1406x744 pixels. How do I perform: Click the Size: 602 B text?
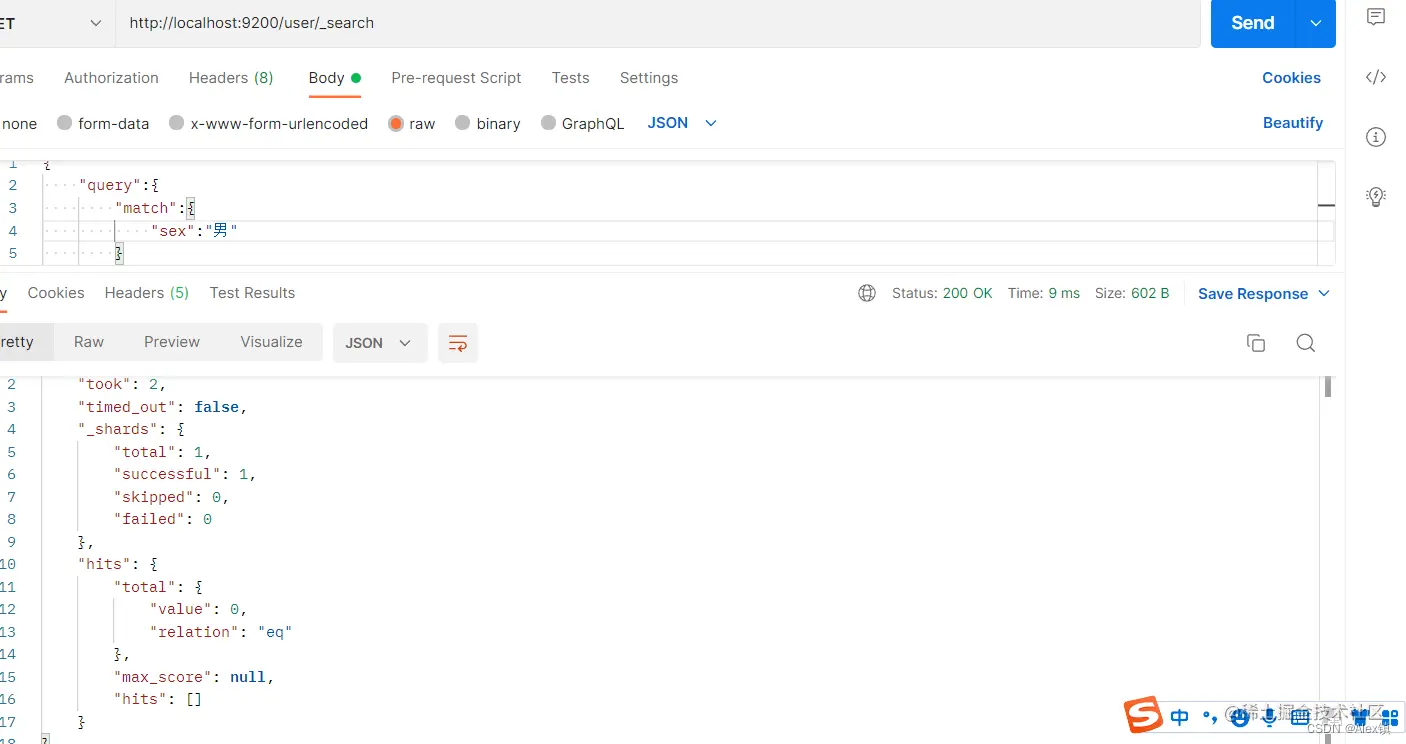click(1132, 293)
